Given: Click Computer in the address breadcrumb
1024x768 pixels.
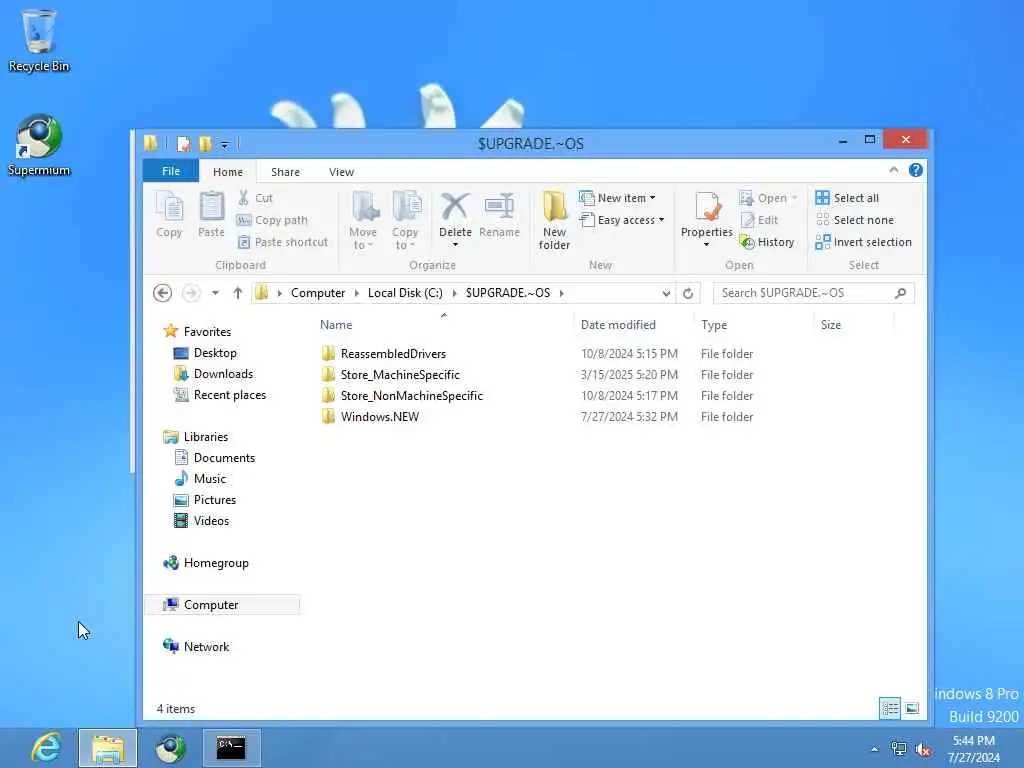Looking at the screenshot, I should (318, 293).
